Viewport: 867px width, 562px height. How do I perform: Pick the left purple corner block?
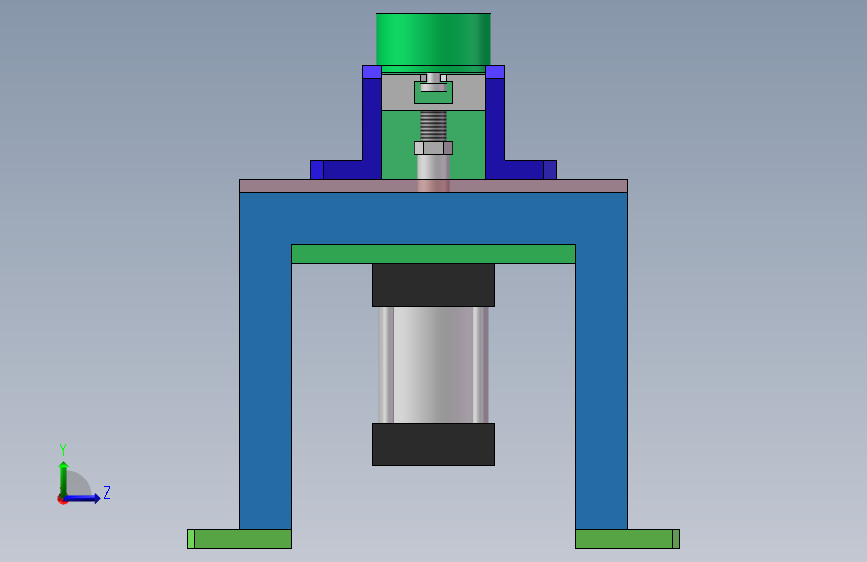click(x=372, y=72)
